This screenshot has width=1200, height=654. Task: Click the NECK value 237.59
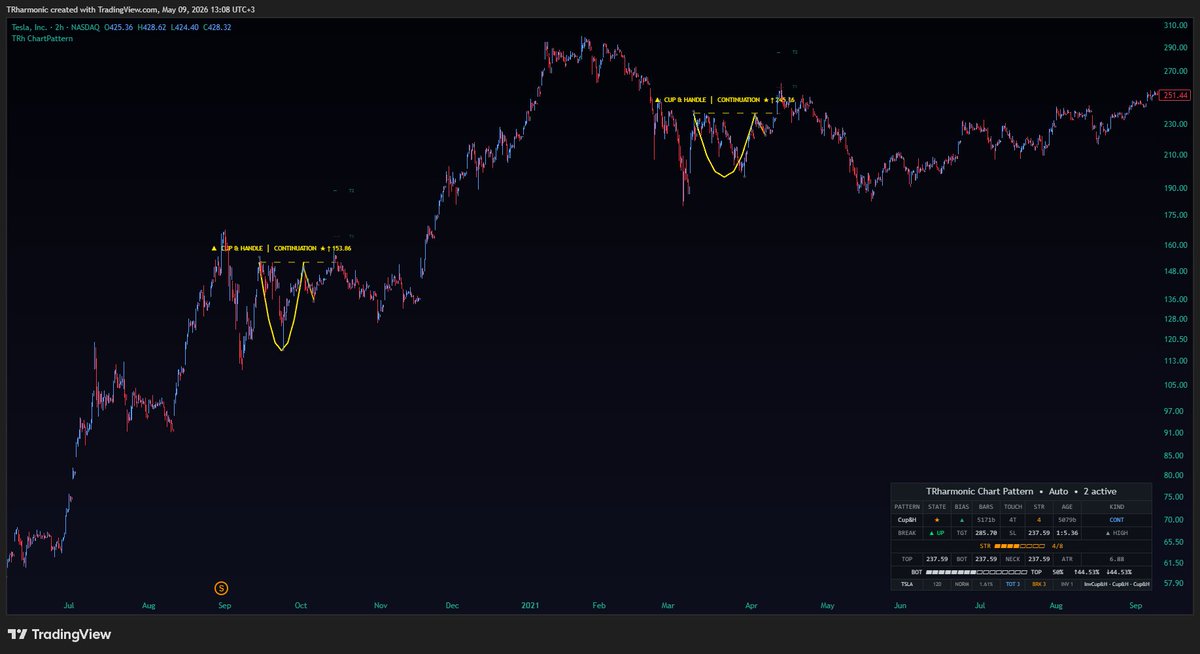point(1039,559)
